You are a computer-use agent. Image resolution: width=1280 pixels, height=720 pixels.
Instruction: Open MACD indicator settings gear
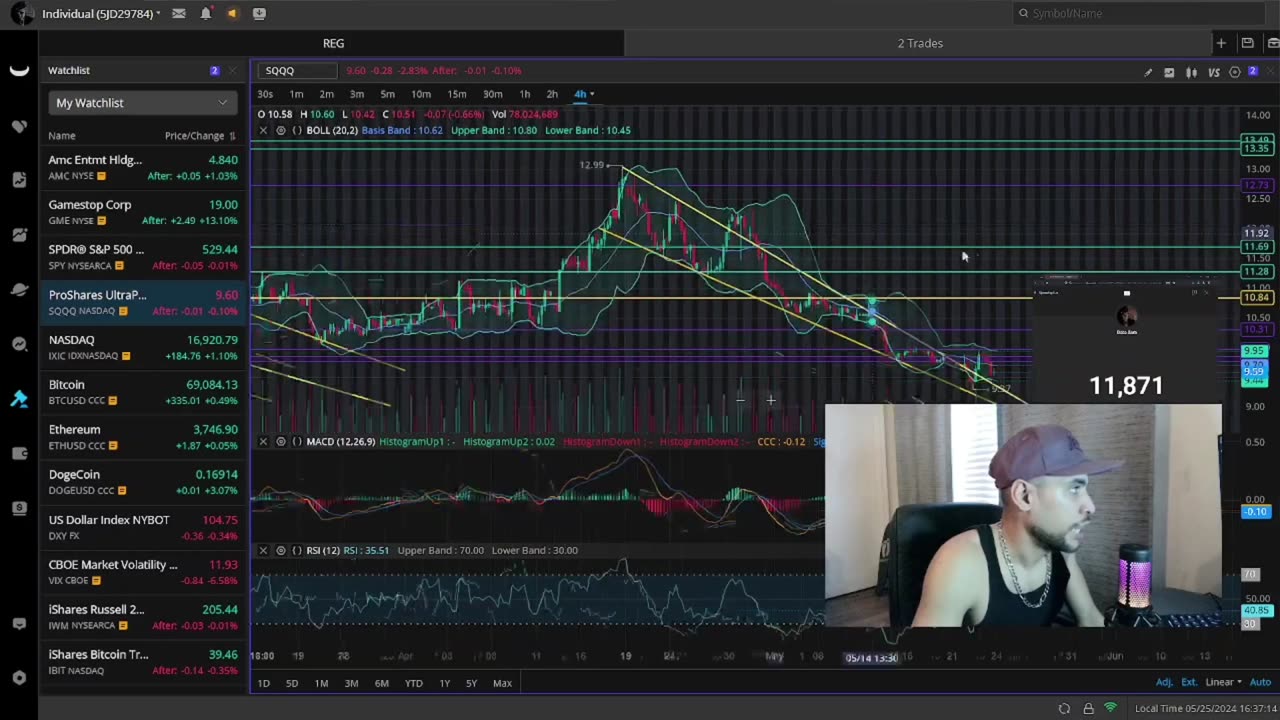pos(281,441)
